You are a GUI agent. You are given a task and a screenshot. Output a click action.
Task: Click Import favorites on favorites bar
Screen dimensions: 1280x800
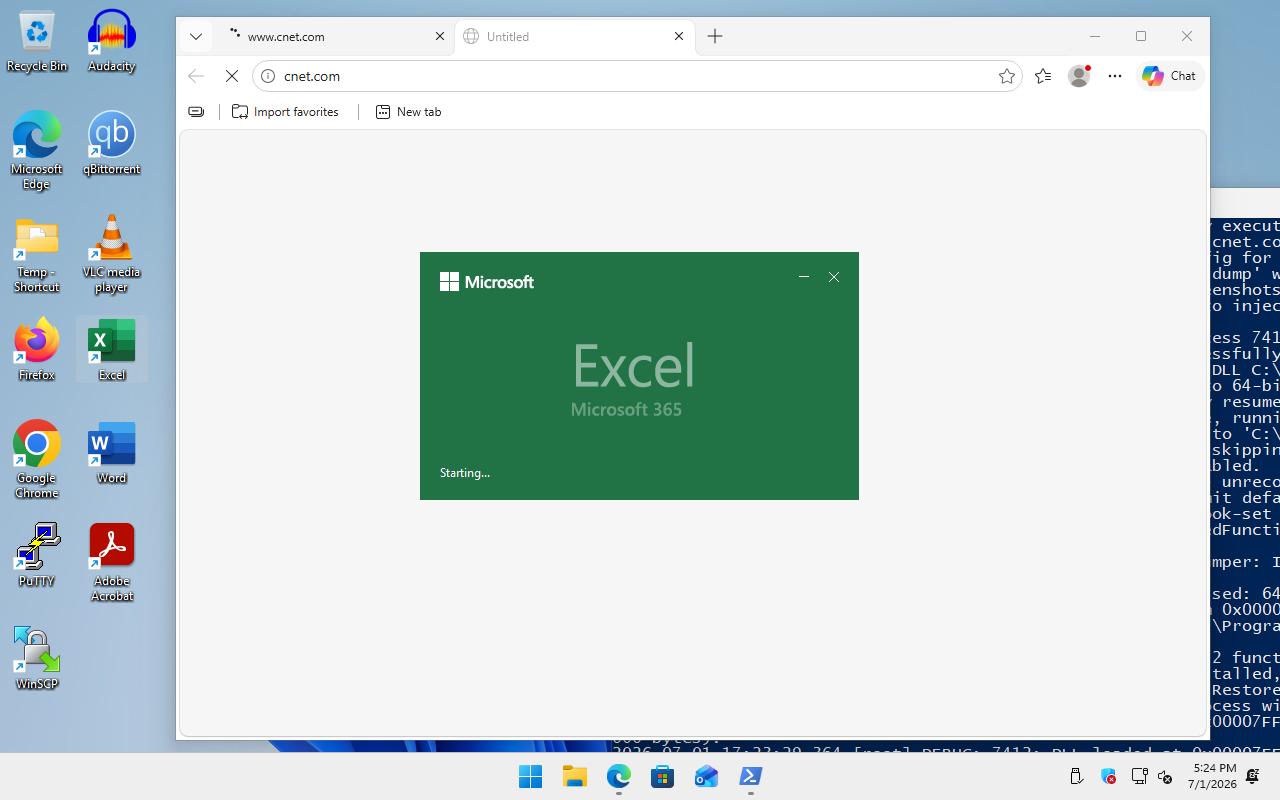click(285, 112)
